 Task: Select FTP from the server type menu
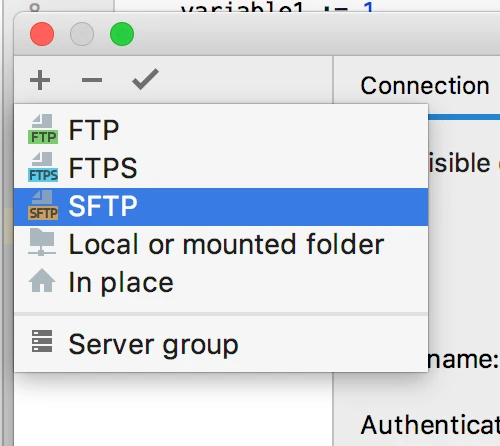pos(221,130)
